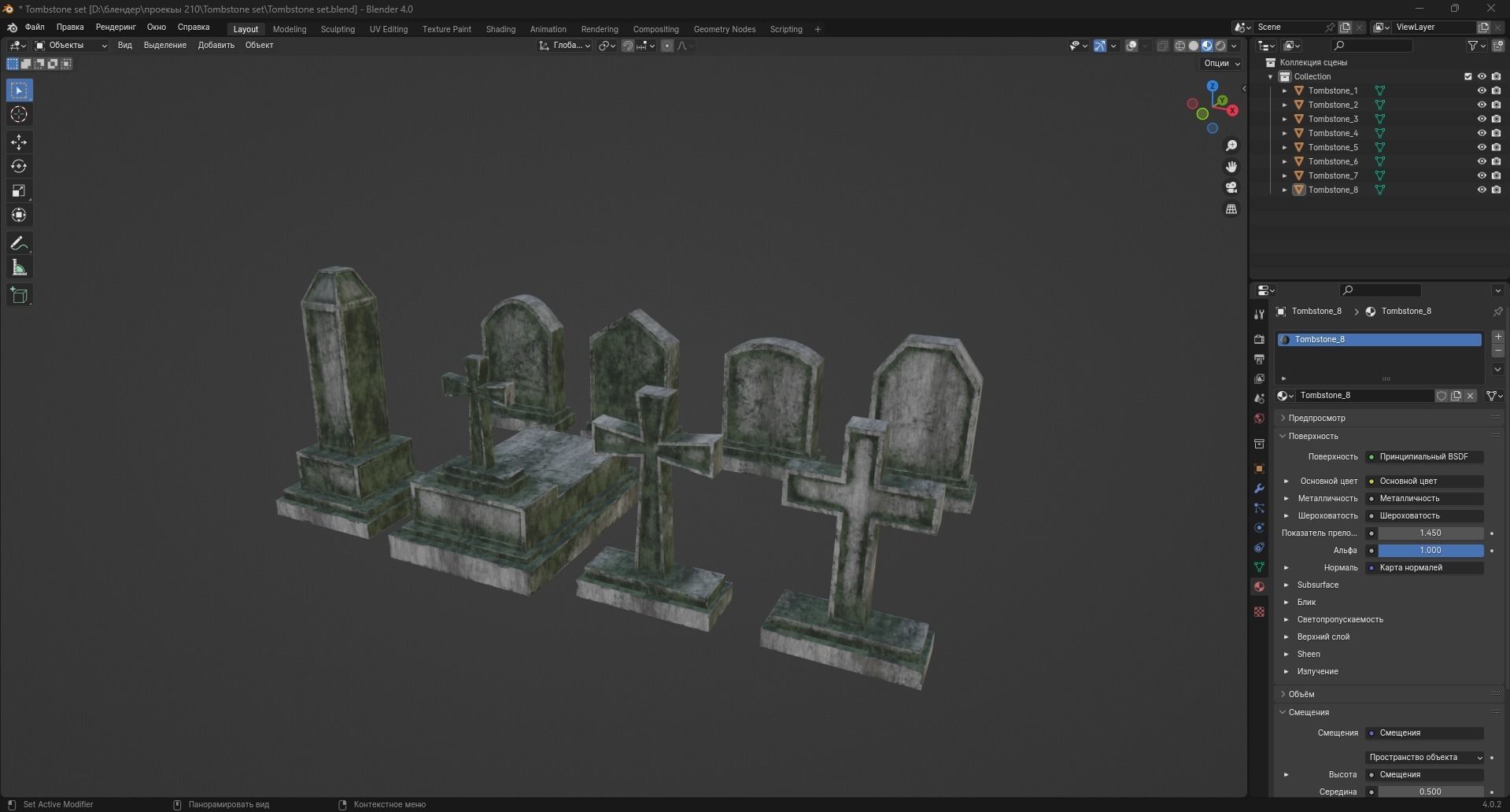Open the Object properties tab
This screenshot has height=812, width=1510.
click(1259, 469)
